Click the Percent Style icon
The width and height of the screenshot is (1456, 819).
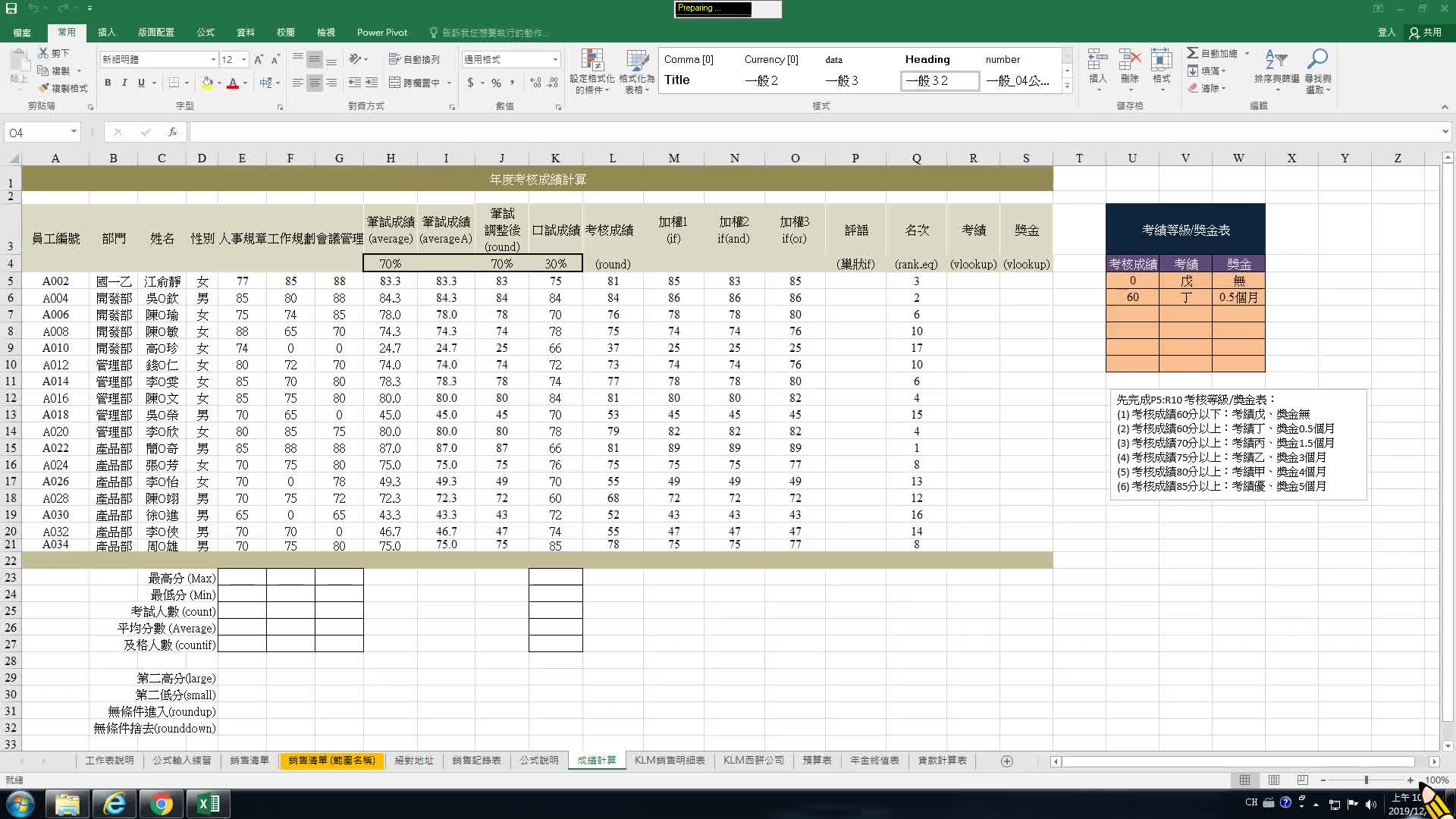pos(496,83)
